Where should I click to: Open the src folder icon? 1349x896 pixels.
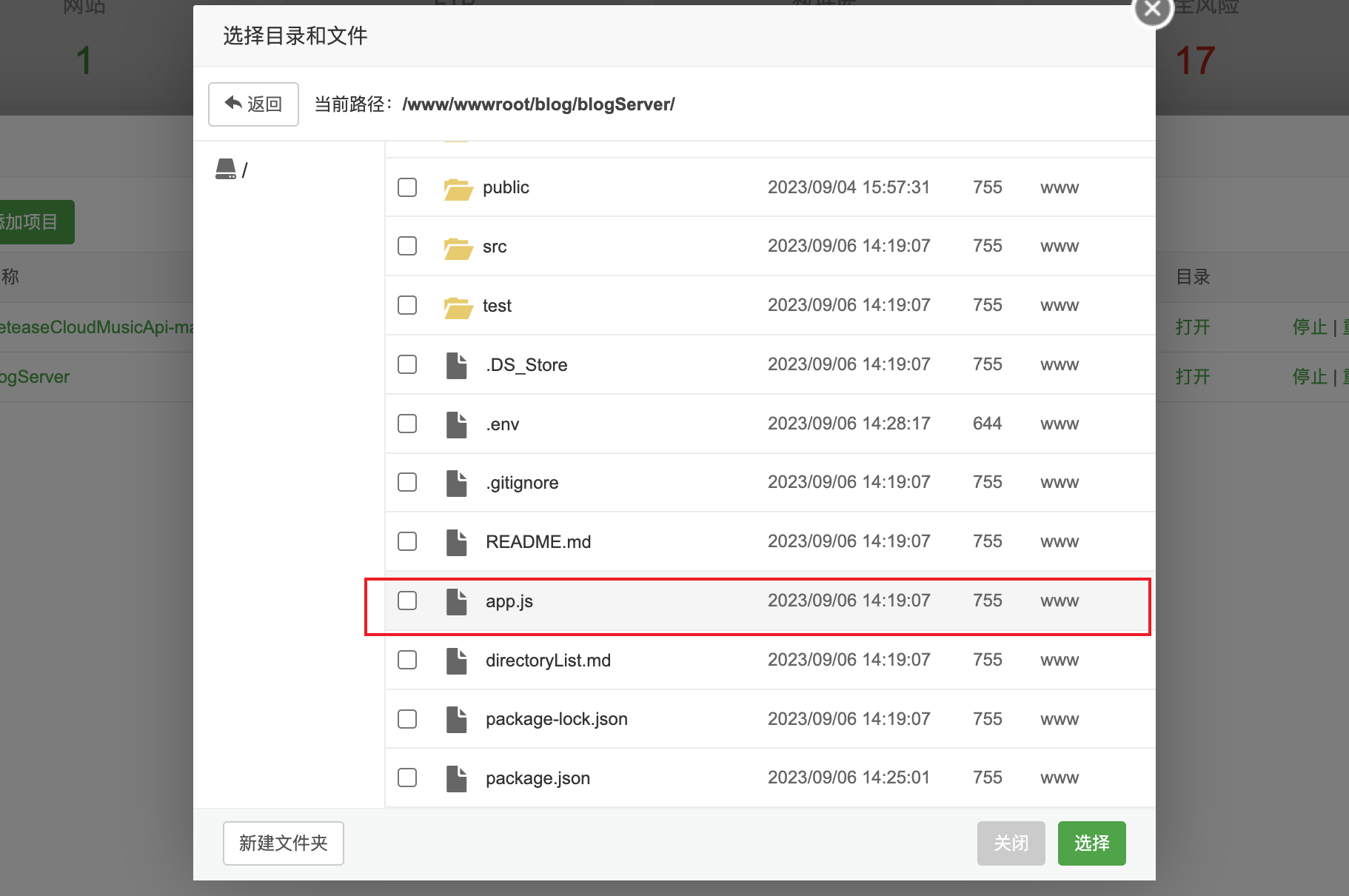click(458, 248)
